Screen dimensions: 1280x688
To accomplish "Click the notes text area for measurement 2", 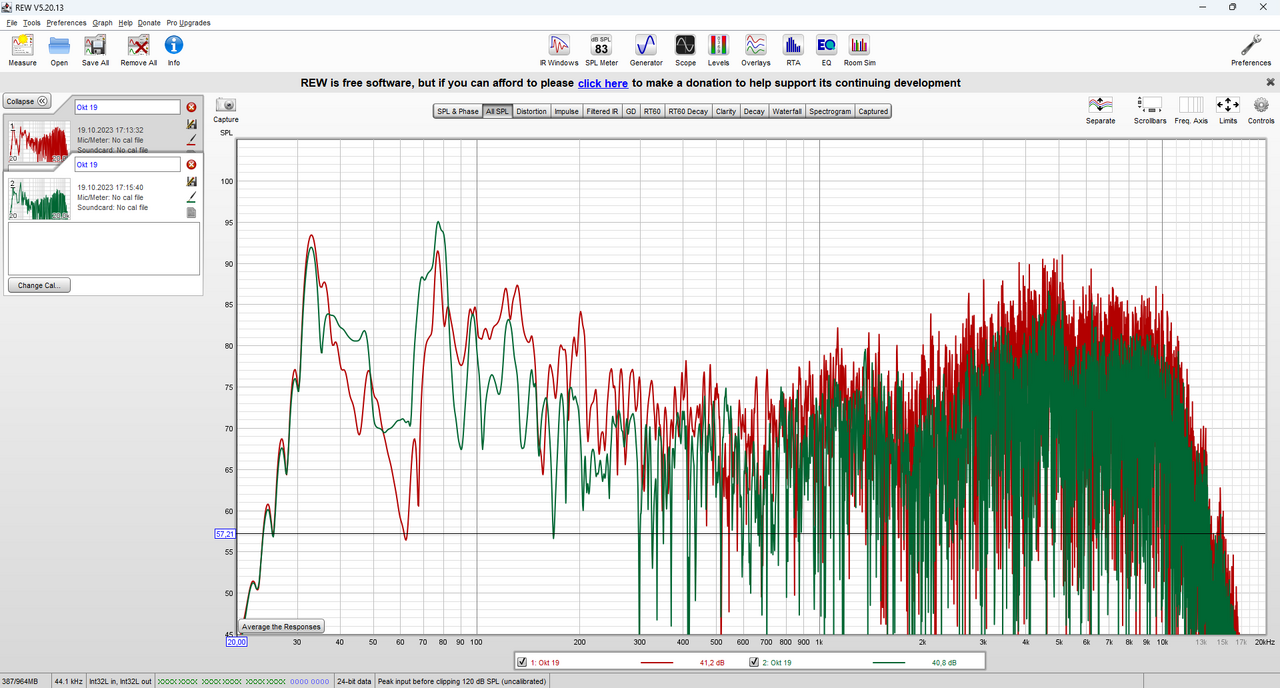I will pyautogui.click(x=104, y=248).
